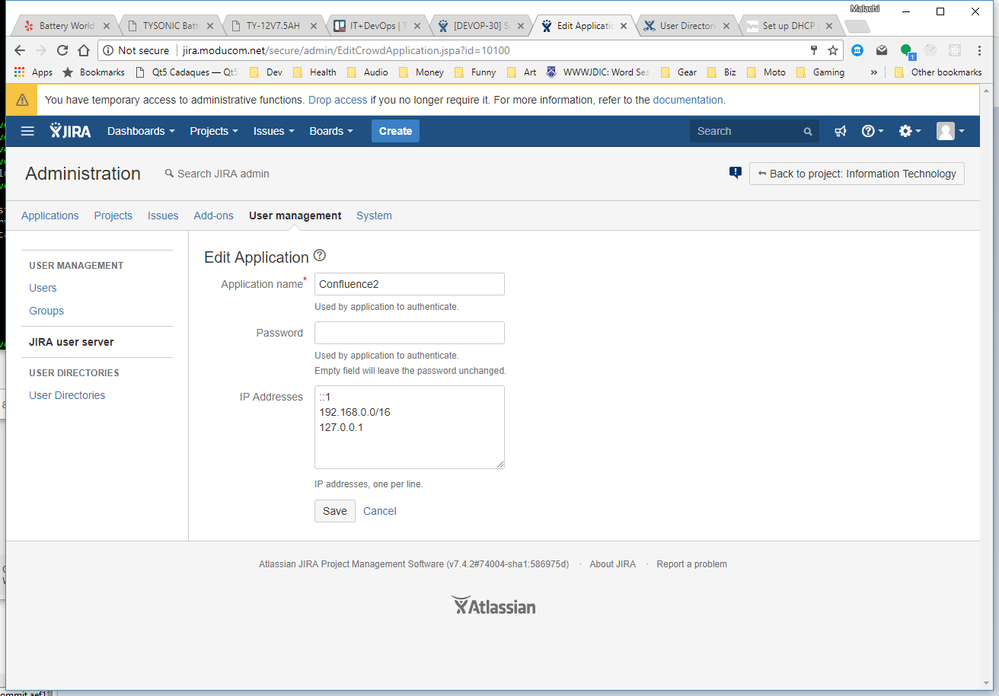Open Groups in the sidebar
This screenshot has height=696, width=999.
click(47, 311)
